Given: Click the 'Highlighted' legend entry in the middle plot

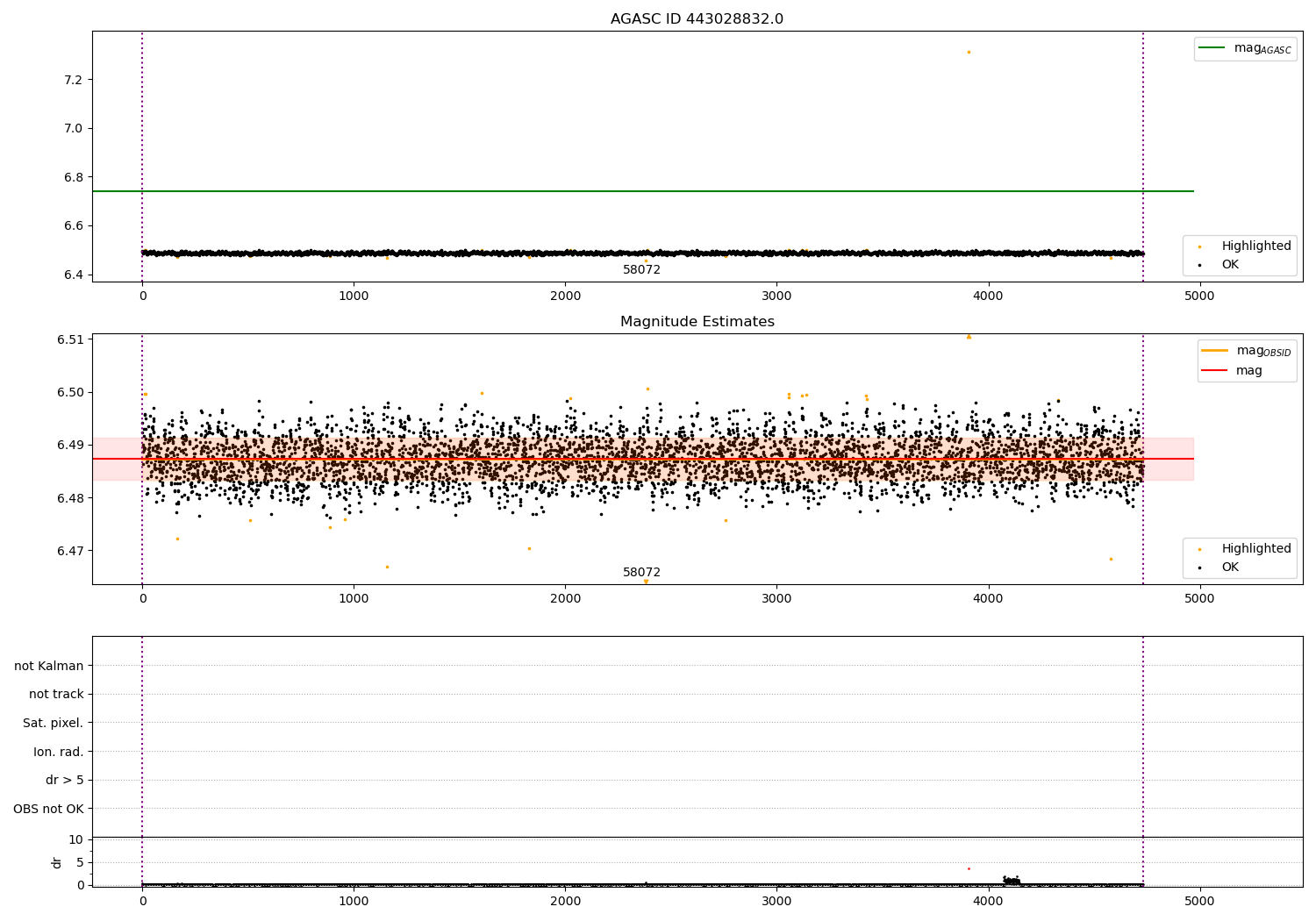Looking at the screenshot, I should pyautogui.click(x=1245, y=548).
